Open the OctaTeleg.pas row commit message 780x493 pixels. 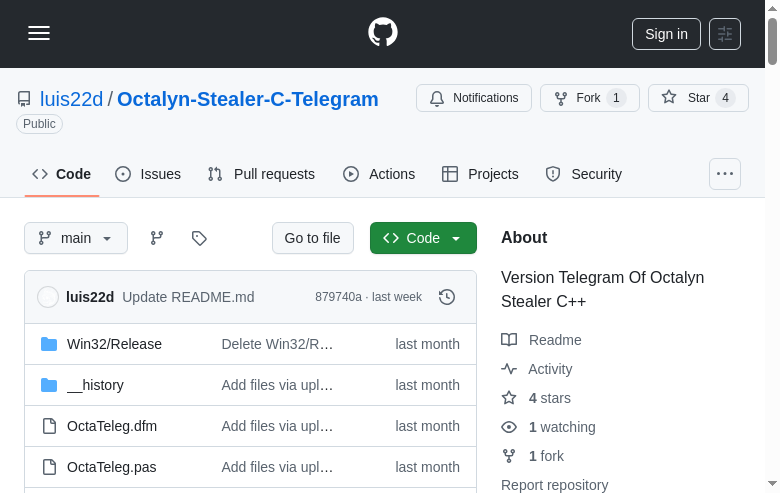click(x=277, y=467)
